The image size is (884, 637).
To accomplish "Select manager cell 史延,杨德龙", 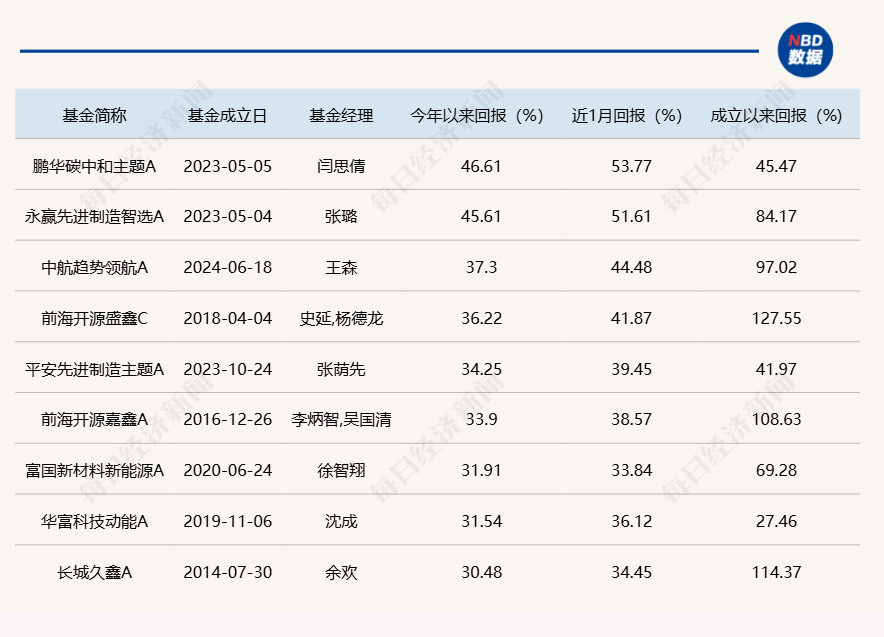I will click(x=341, y=318).
